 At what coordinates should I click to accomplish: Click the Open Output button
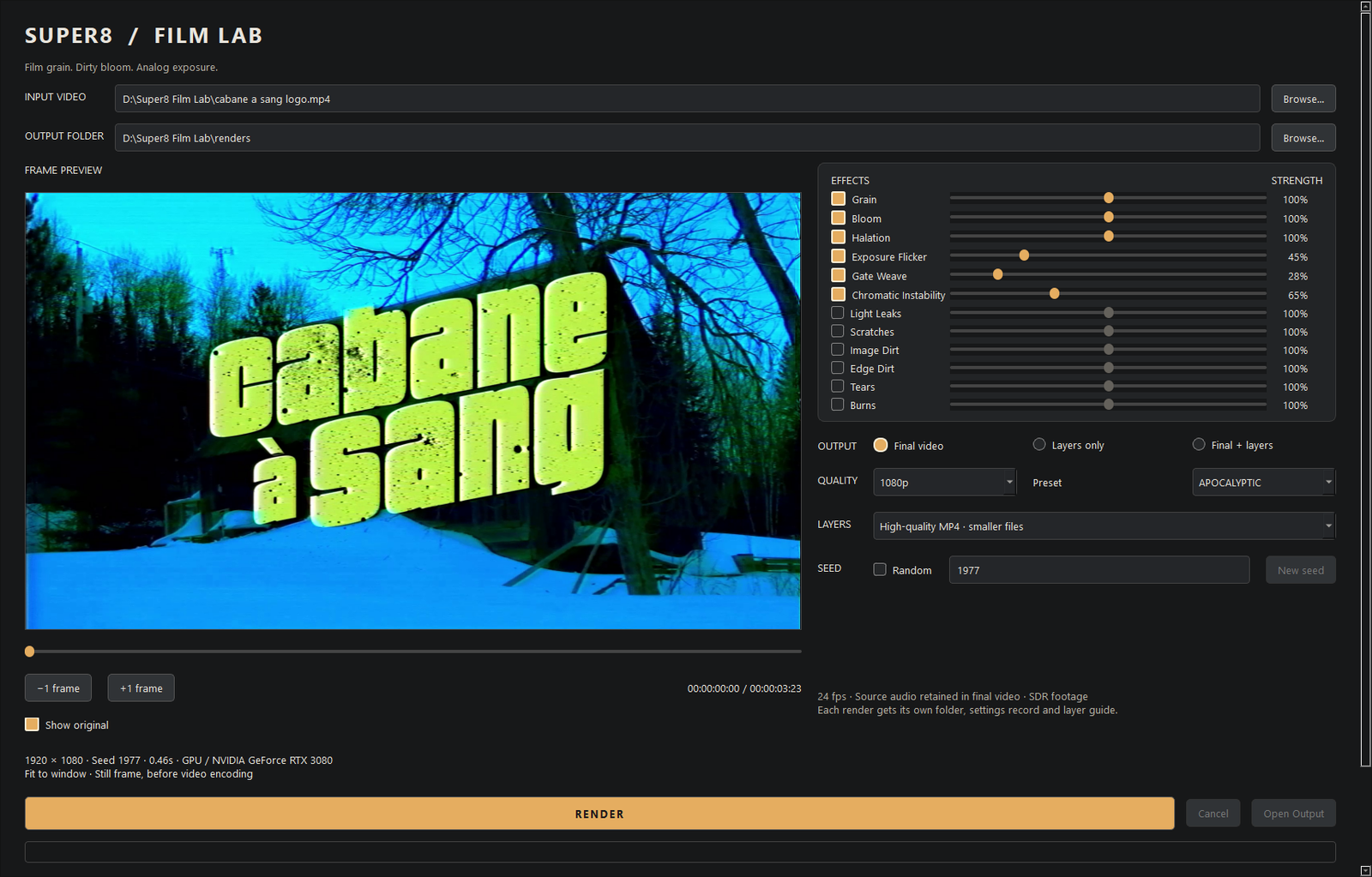1293,813
